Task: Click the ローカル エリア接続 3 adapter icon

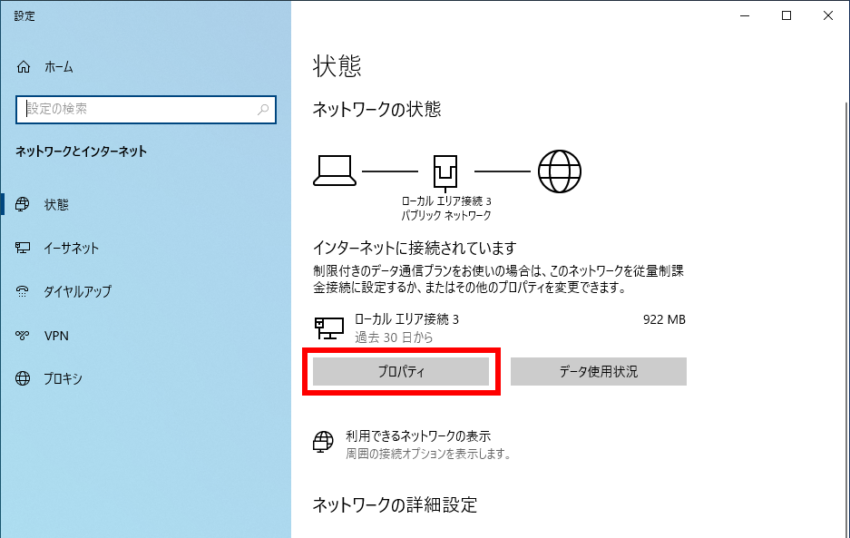Action: tap(329, 328)
